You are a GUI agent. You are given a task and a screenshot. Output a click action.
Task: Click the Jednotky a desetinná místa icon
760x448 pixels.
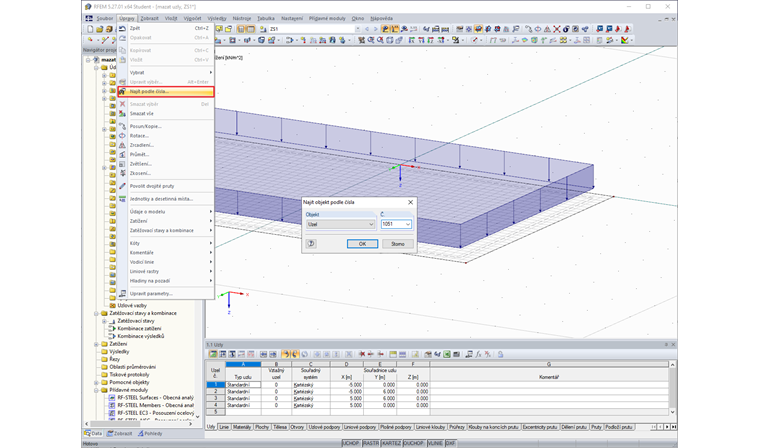[122, 199]
